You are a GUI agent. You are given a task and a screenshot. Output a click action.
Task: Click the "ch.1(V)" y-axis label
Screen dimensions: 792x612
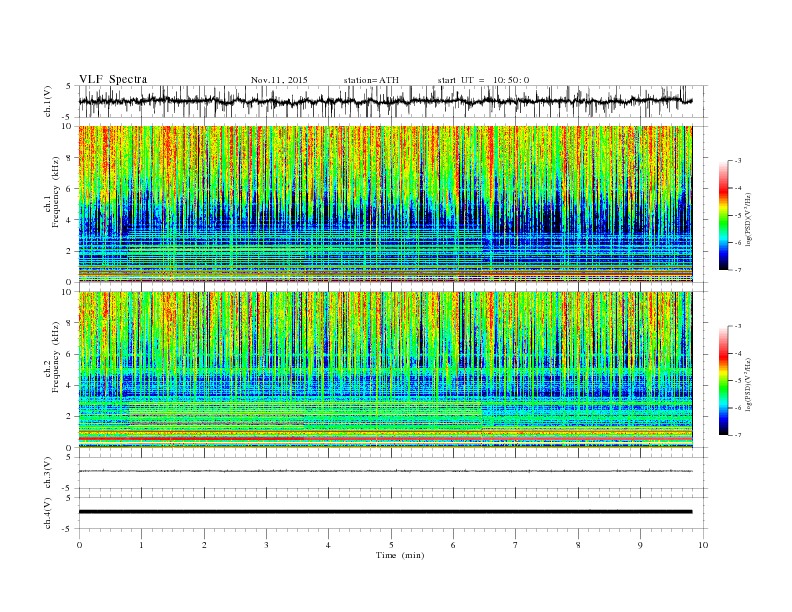pyautogui.click(x=48, y=103)
